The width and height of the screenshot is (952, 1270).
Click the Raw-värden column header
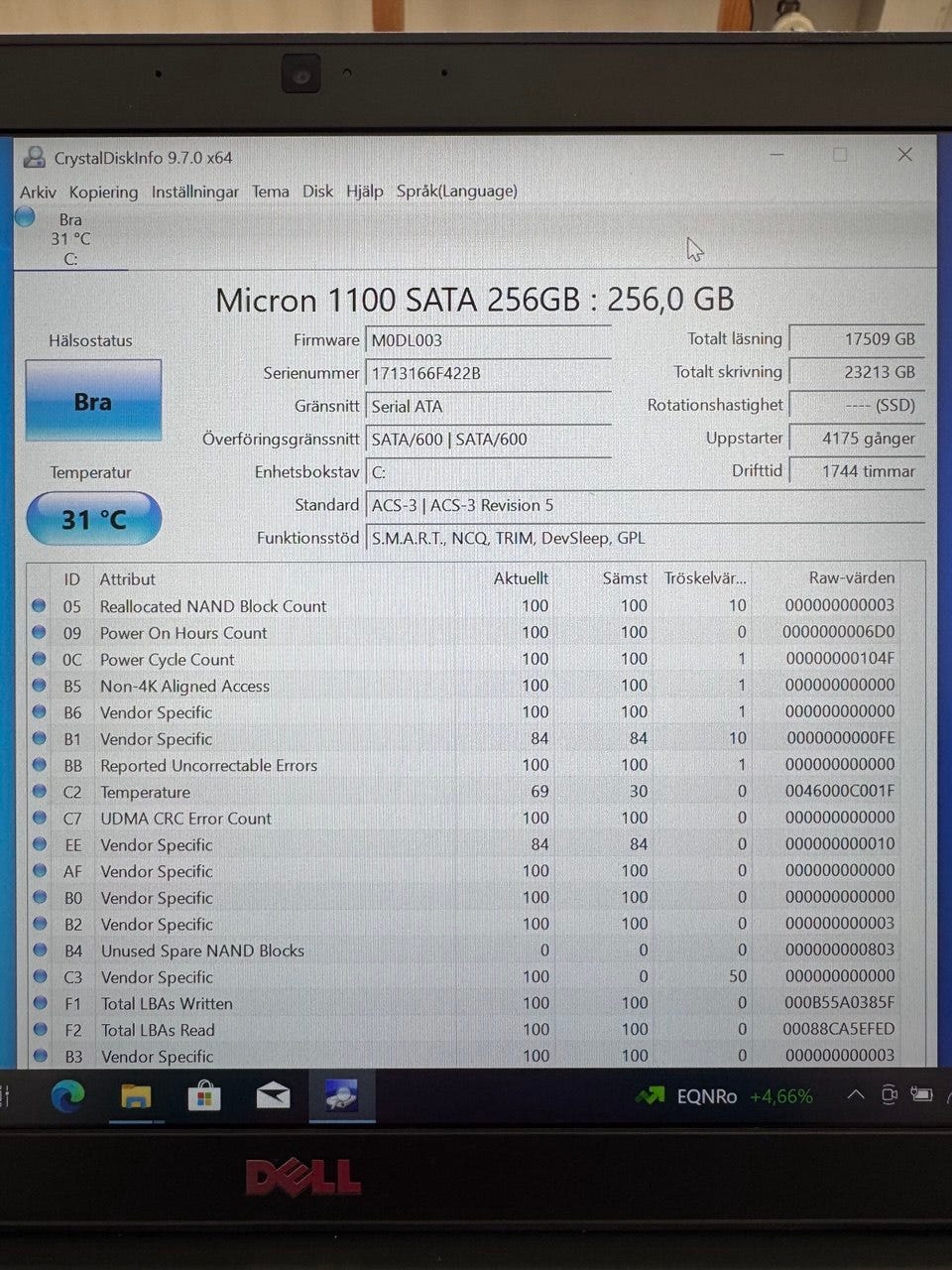point(851,577)
